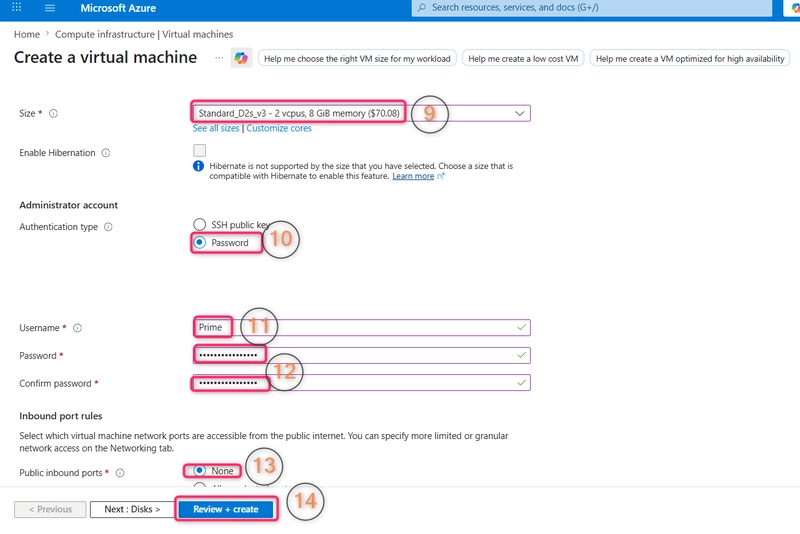Image resolution: width=800 pixels, height=534 pixels.
Task: Show info tooltip for Public inbound ports
Action: coord(120,473)
